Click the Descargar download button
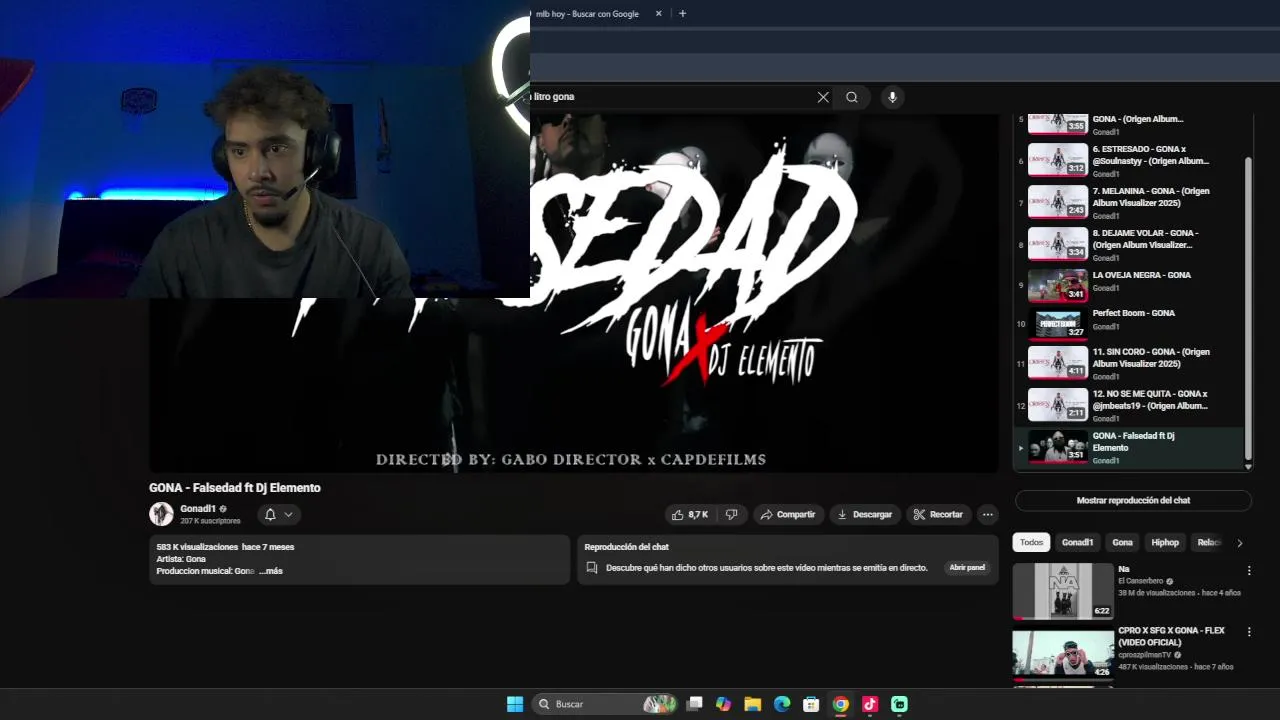The height and width of the screenshot is (720, 1280). (x=865, y=514)
